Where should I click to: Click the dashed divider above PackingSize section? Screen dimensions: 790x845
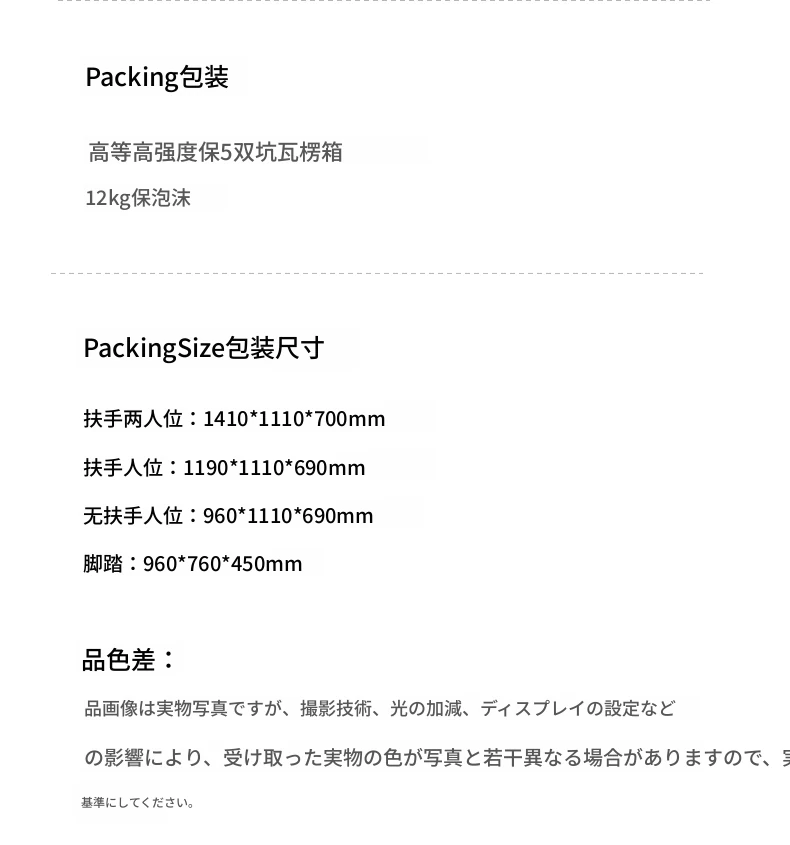377,273
